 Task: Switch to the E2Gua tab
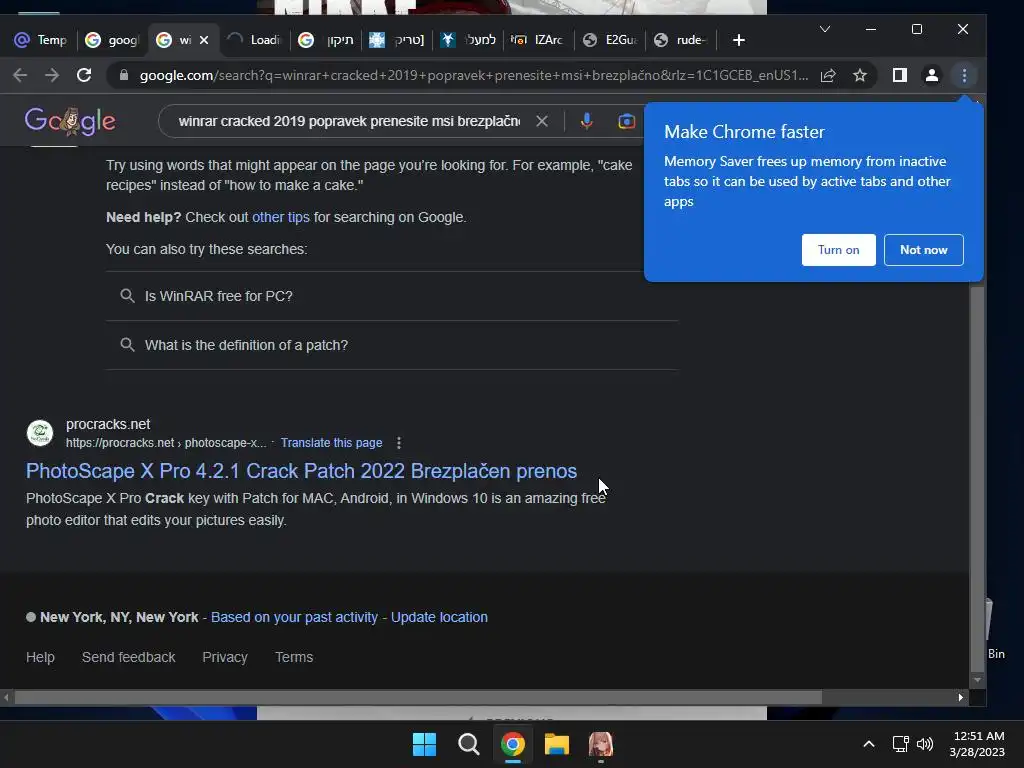(609, 40)
